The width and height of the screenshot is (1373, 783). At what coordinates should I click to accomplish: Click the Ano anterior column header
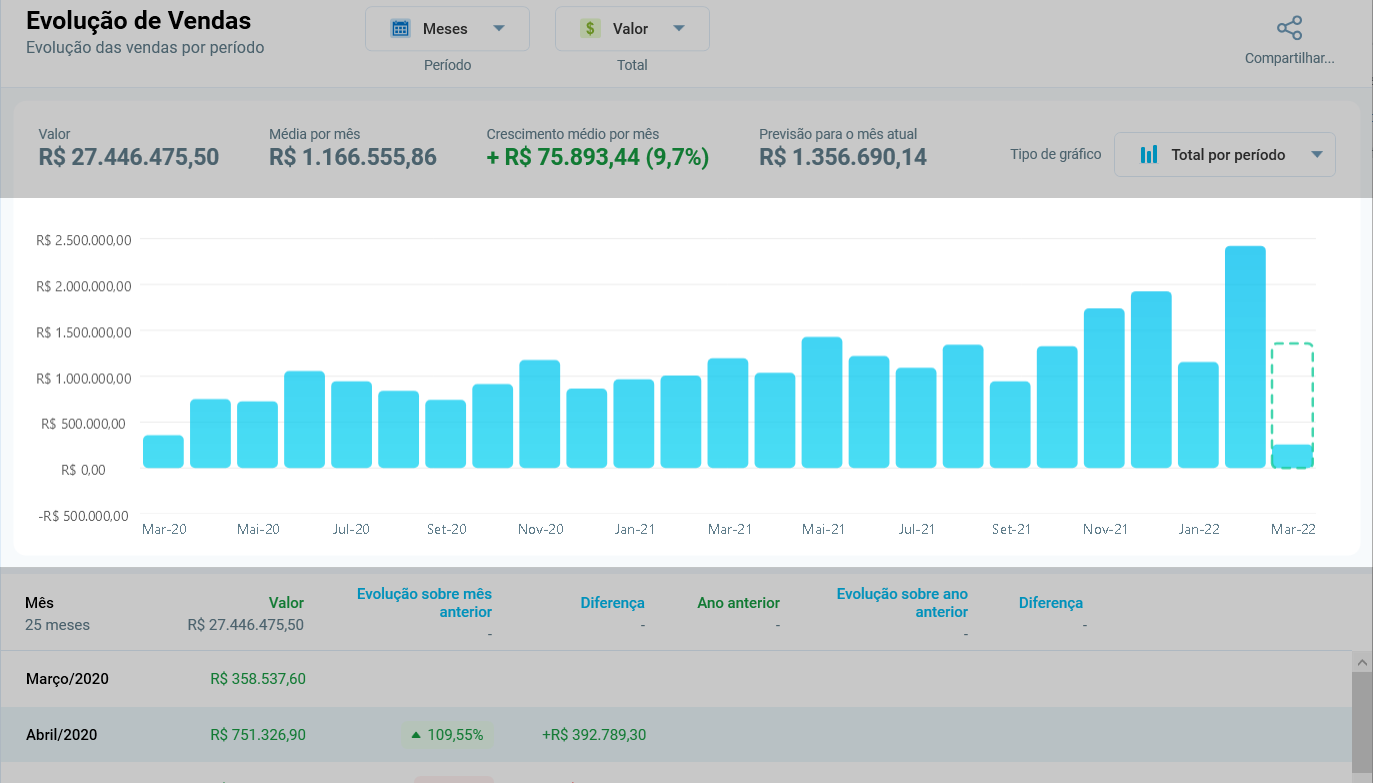(x=738, y=603)
